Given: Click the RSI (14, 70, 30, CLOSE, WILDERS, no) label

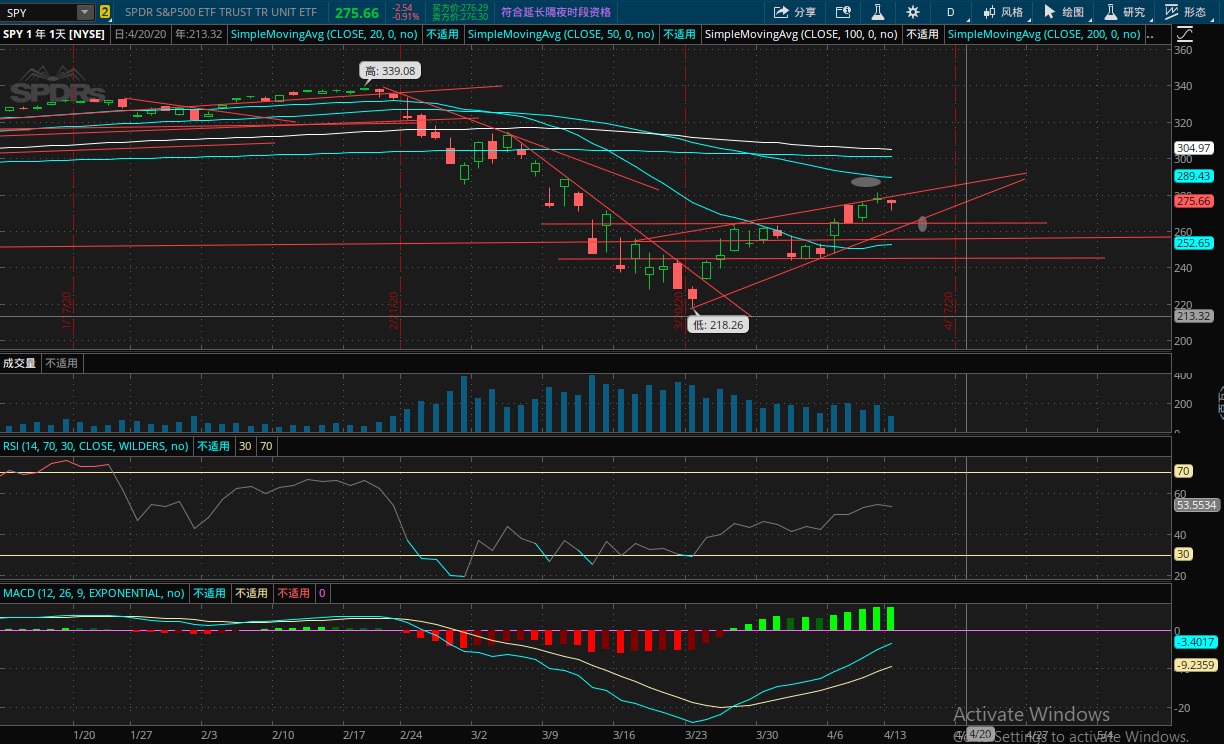Looking at the screenshot, I should tap(96, 446).
